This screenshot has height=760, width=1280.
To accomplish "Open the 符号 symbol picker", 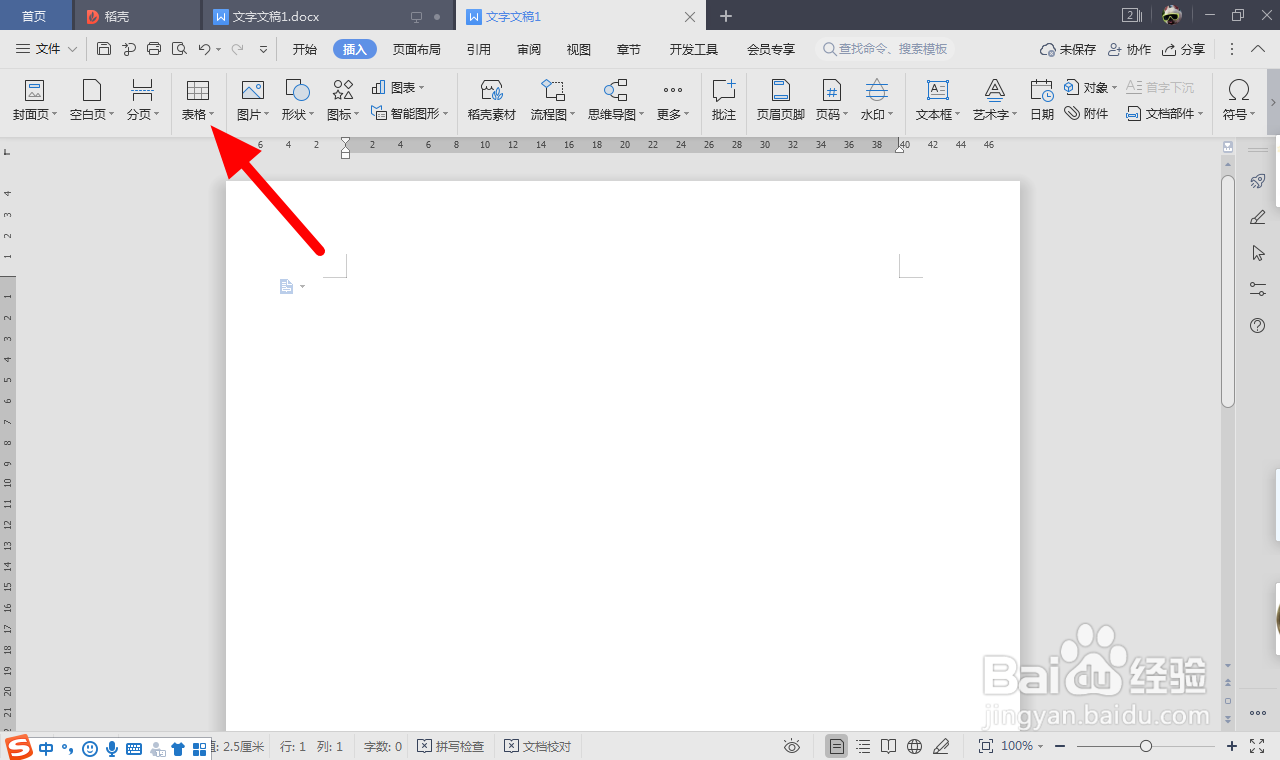I will (x=1239, y=101).
